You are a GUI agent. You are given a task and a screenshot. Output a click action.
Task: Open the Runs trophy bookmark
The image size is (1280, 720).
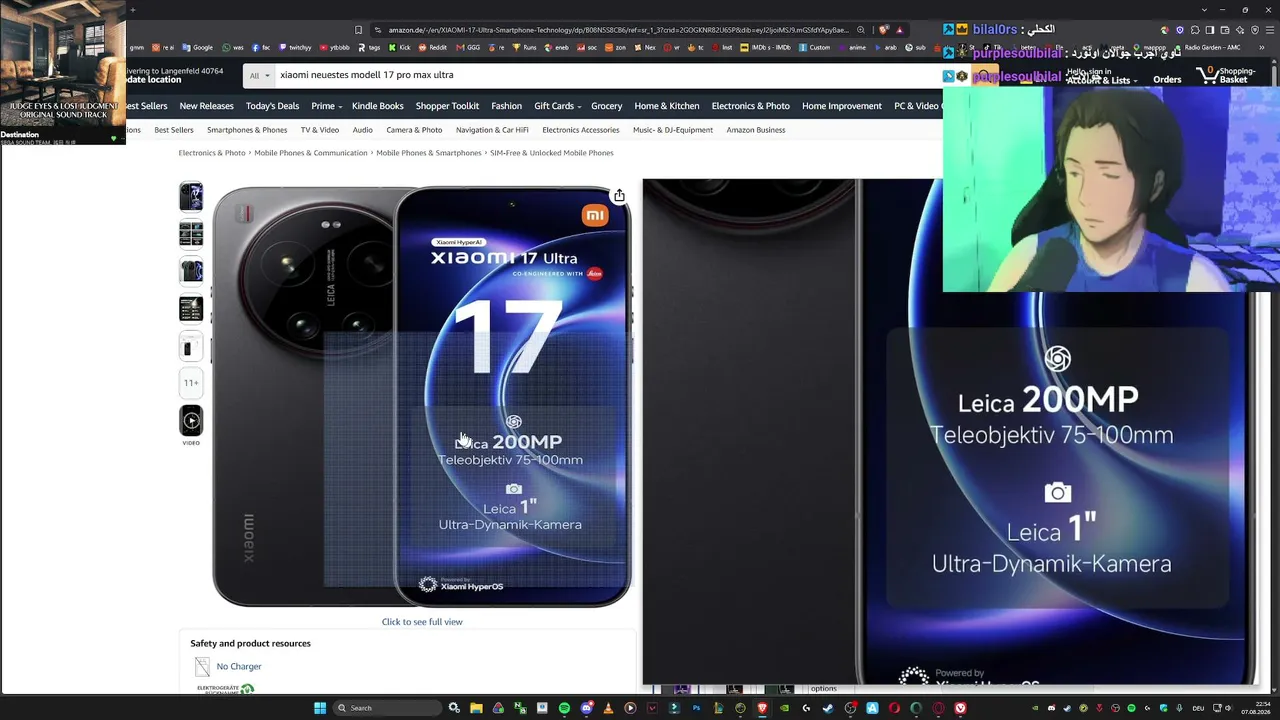click(x=525, y=47)
